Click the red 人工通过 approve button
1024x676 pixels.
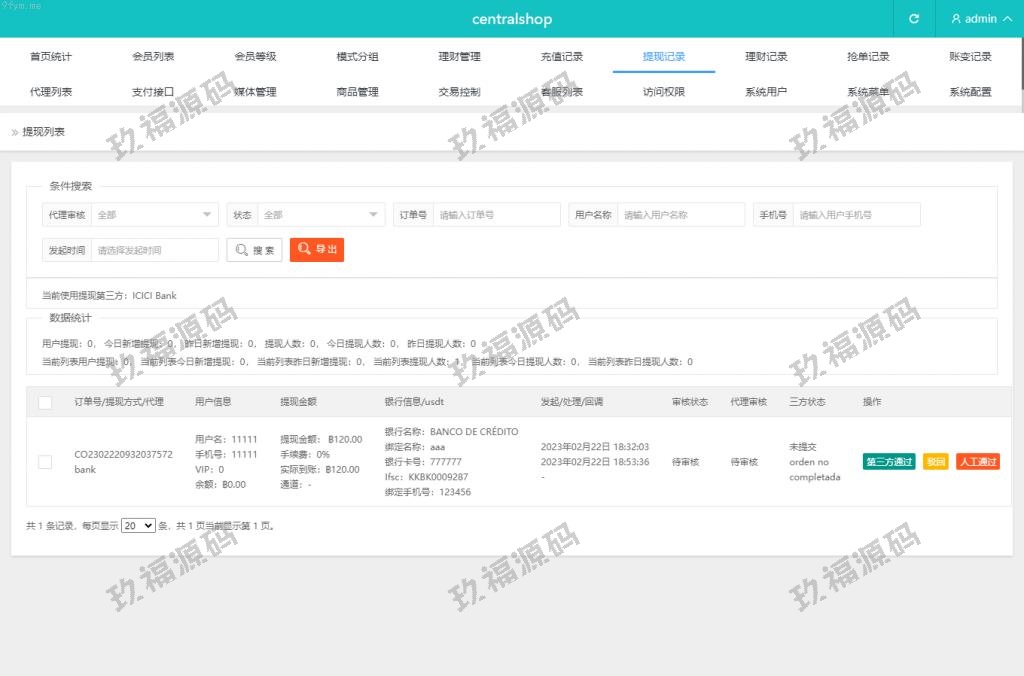(x=977, y=462)
